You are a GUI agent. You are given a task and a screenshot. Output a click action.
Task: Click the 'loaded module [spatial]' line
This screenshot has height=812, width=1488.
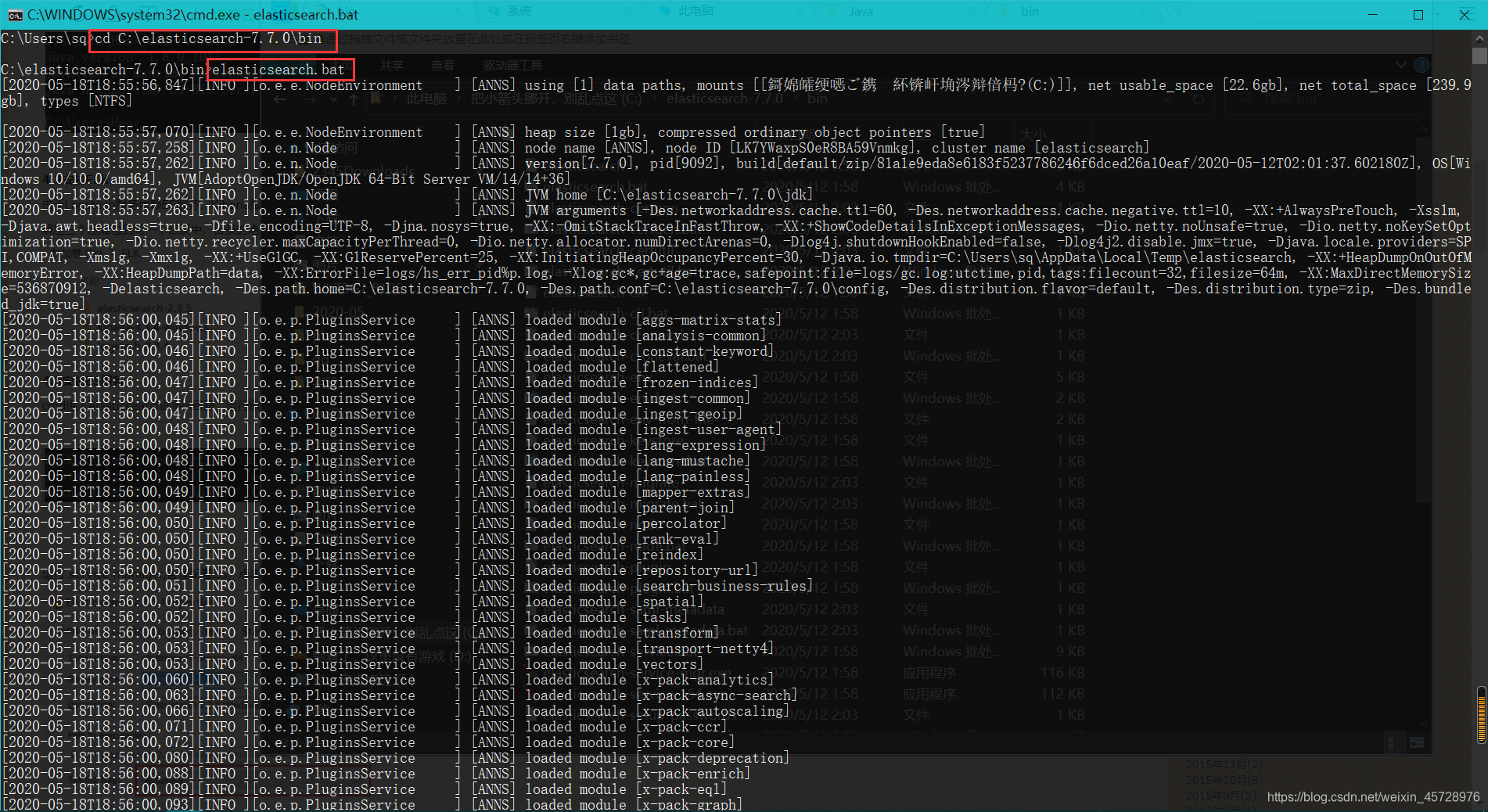614,602
